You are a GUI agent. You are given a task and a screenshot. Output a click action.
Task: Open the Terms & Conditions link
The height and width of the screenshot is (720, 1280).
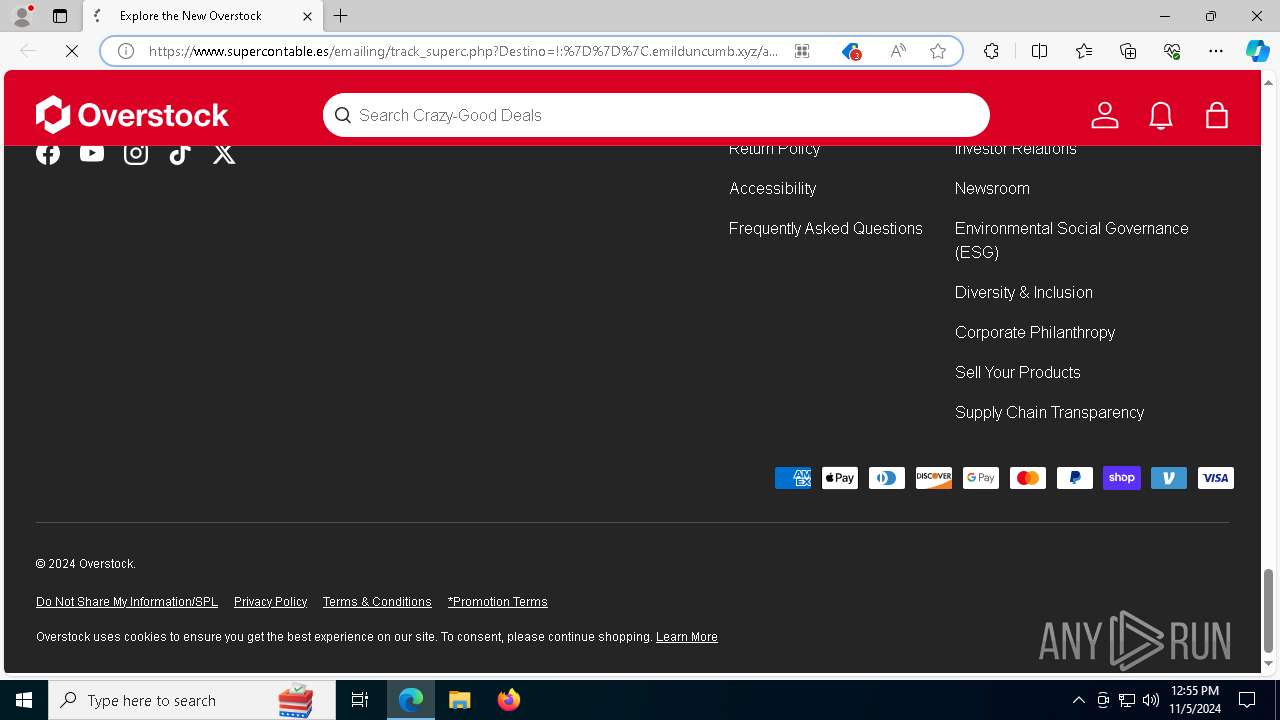point(377,602)
